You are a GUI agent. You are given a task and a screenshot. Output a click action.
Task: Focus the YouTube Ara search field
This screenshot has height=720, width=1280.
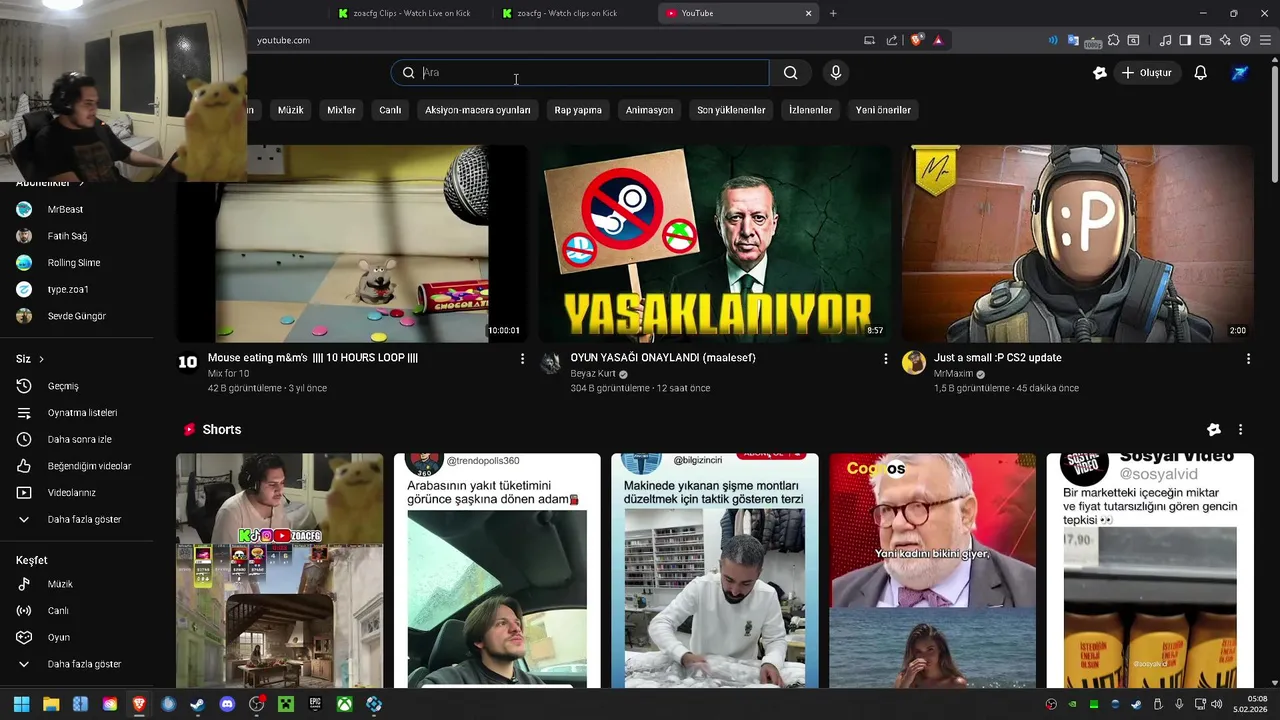(x=580, y=72)
